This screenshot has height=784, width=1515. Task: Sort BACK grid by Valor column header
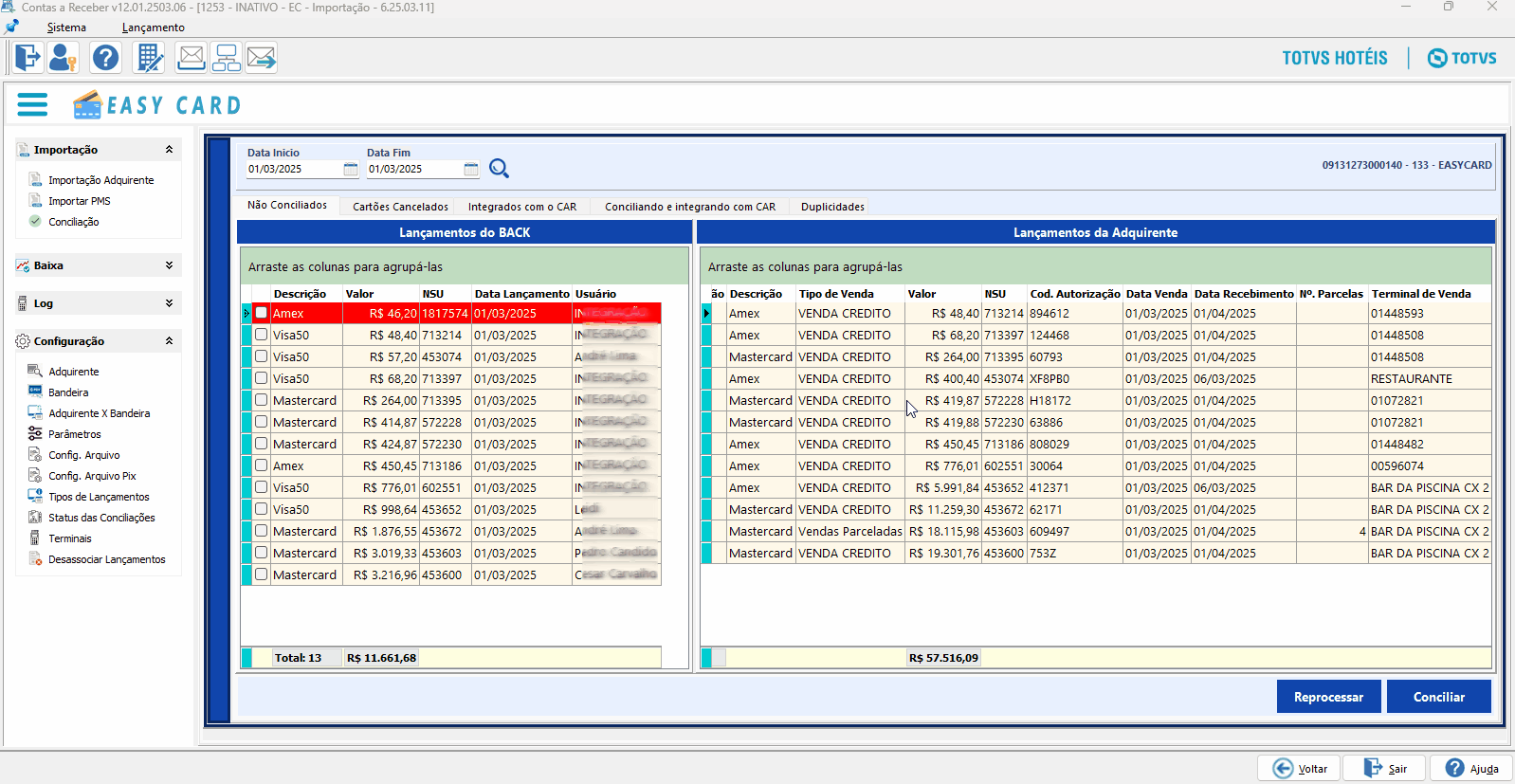click(382, 294)
